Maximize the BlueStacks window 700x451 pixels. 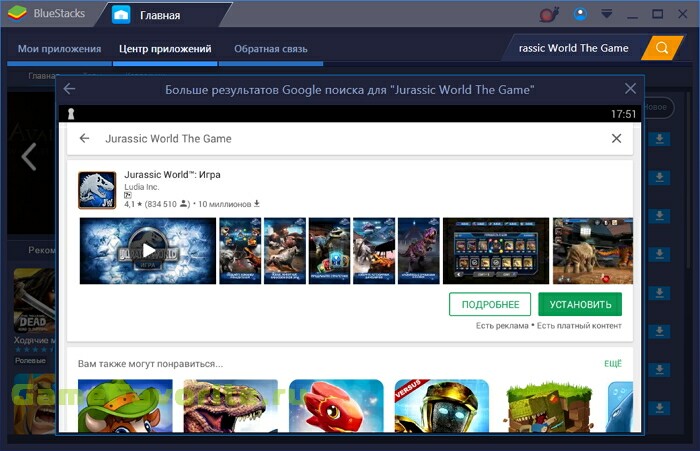[657, 14]
